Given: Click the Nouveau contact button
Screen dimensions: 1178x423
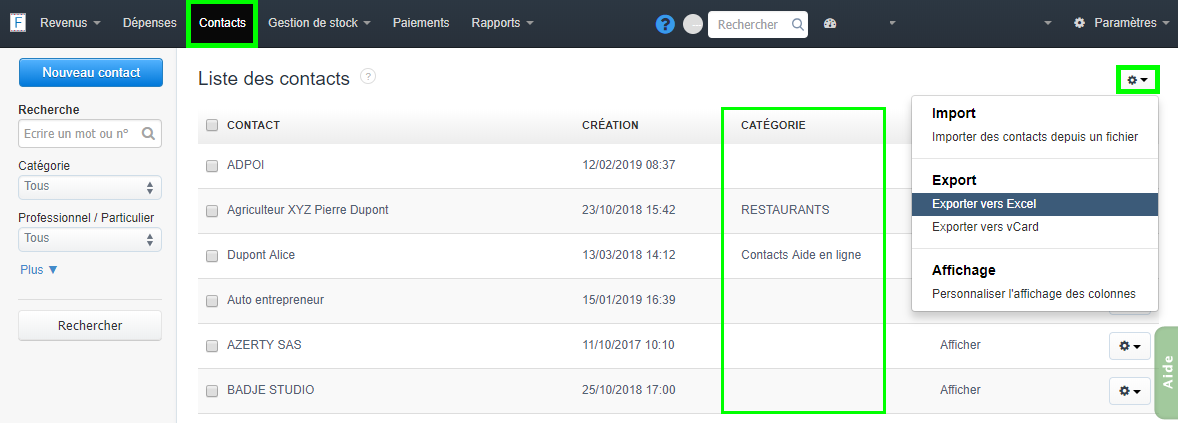Looking at the screenshot, I should tap(91, 73).
